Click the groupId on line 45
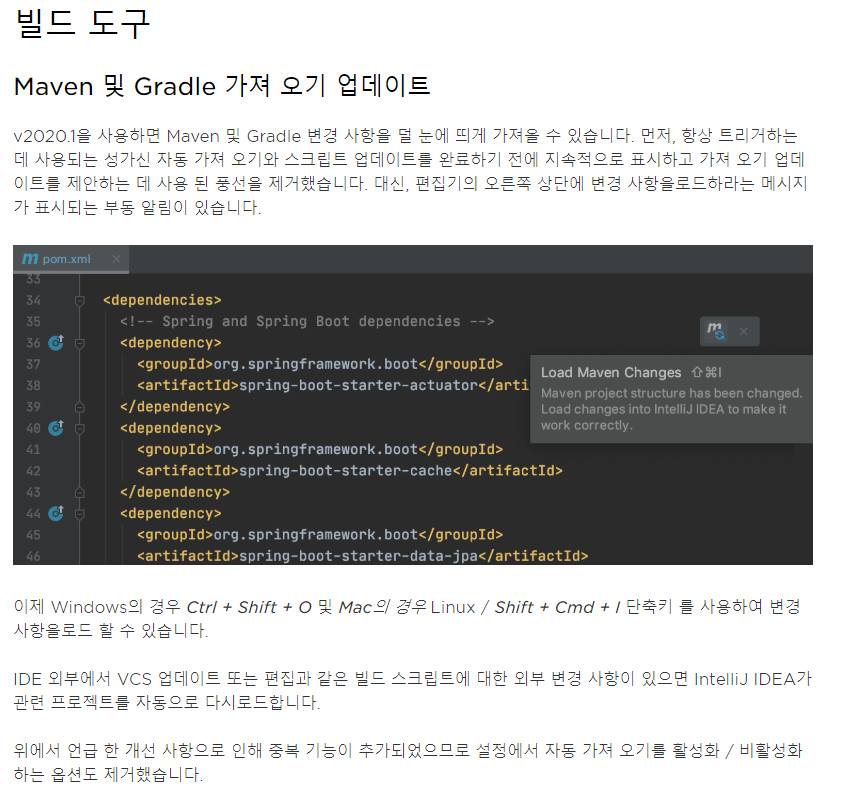Image resolution: width=857 pixels, height=790 pixels. pyautogui.click(x=320, y=534)
